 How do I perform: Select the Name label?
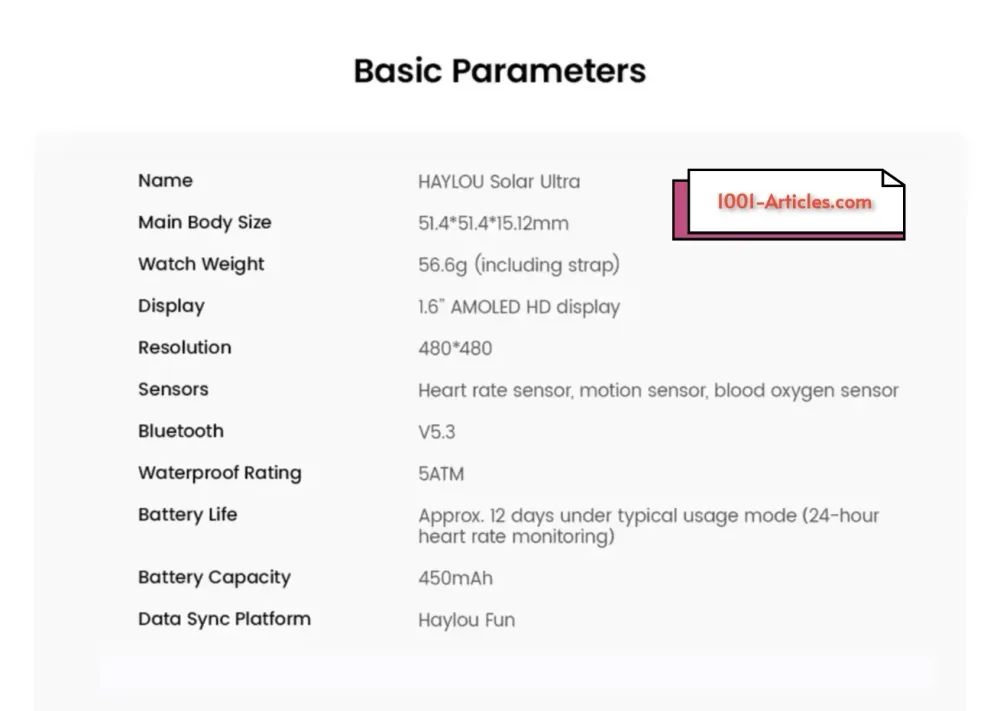point(165,180)
